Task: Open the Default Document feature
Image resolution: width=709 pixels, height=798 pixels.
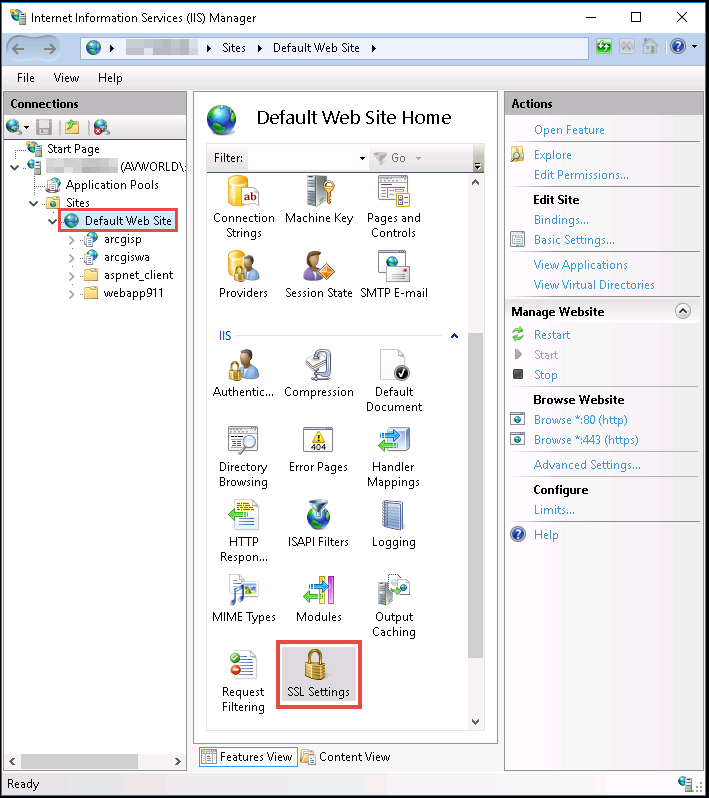Action: [x=394, y=381]
